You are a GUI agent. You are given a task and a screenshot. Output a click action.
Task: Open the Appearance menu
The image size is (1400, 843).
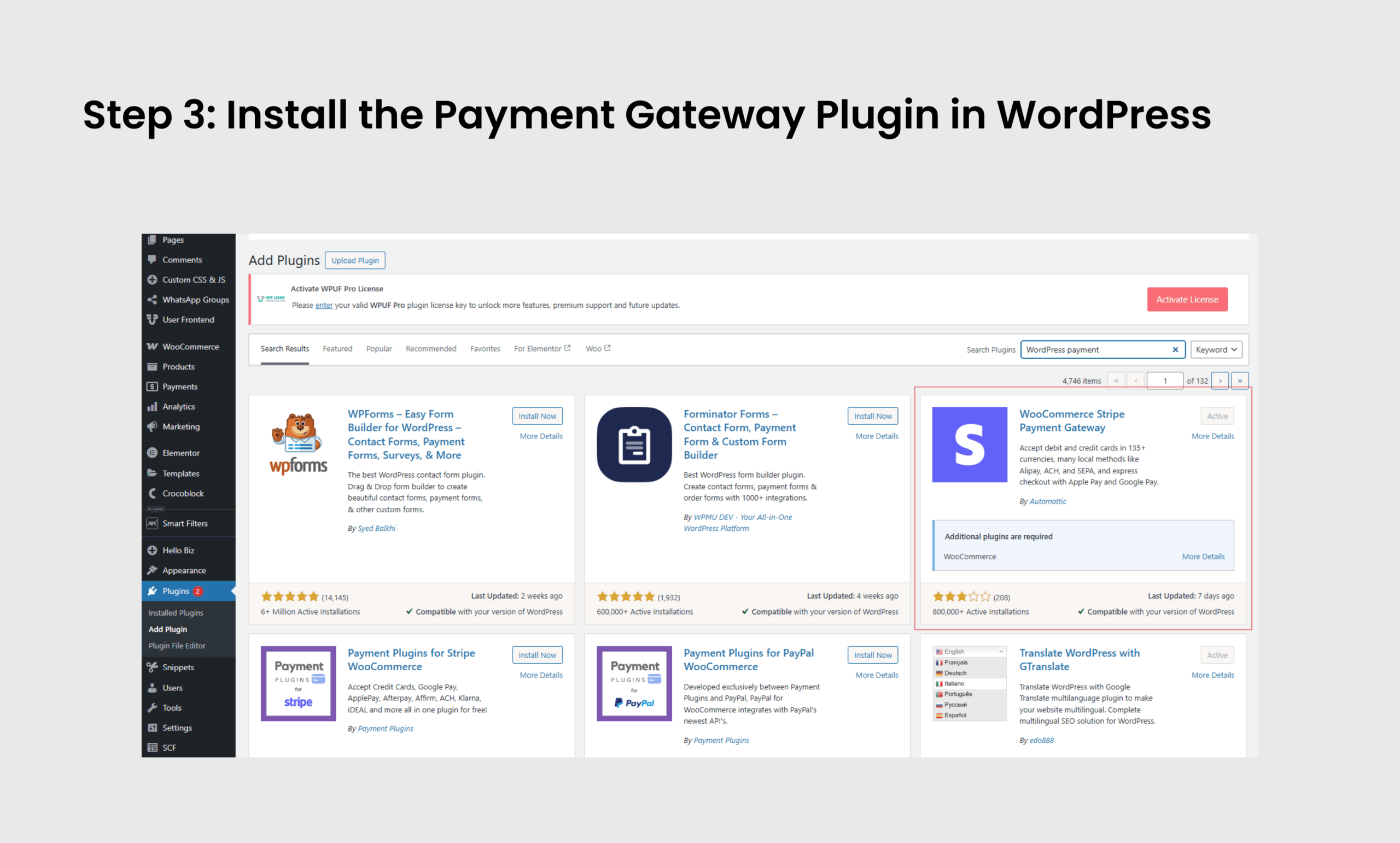[184, 570]
